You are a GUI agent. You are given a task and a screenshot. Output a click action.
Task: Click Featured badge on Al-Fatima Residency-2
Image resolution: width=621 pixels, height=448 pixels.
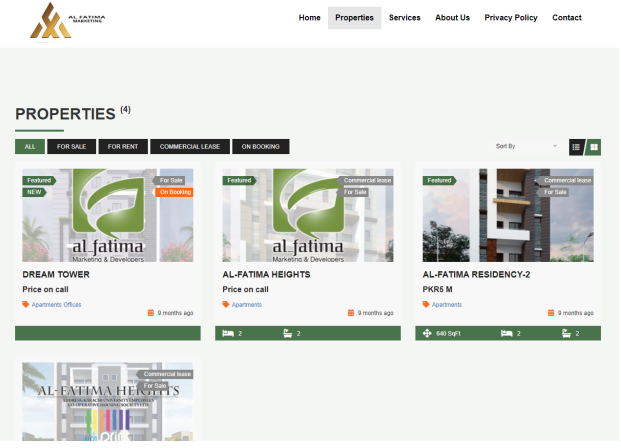pyautogui.click(x=439, y=181)
